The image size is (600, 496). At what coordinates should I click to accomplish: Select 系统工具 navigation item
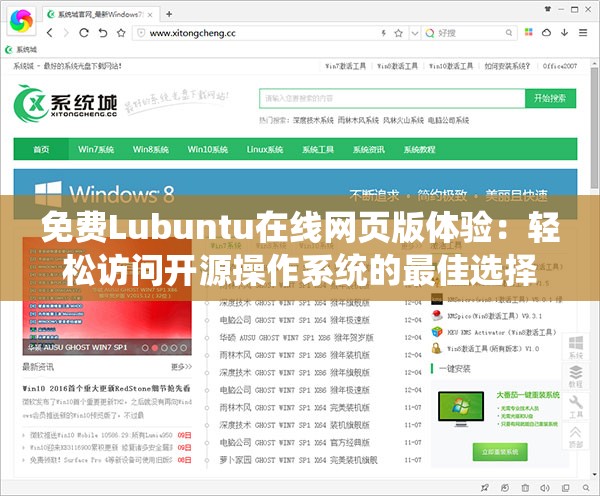pos(318,149)
